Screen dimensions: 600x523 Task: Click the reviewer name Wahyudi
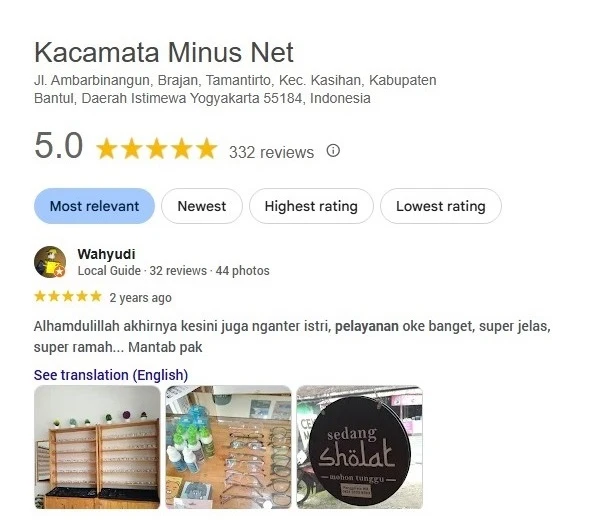pos(106,254)
